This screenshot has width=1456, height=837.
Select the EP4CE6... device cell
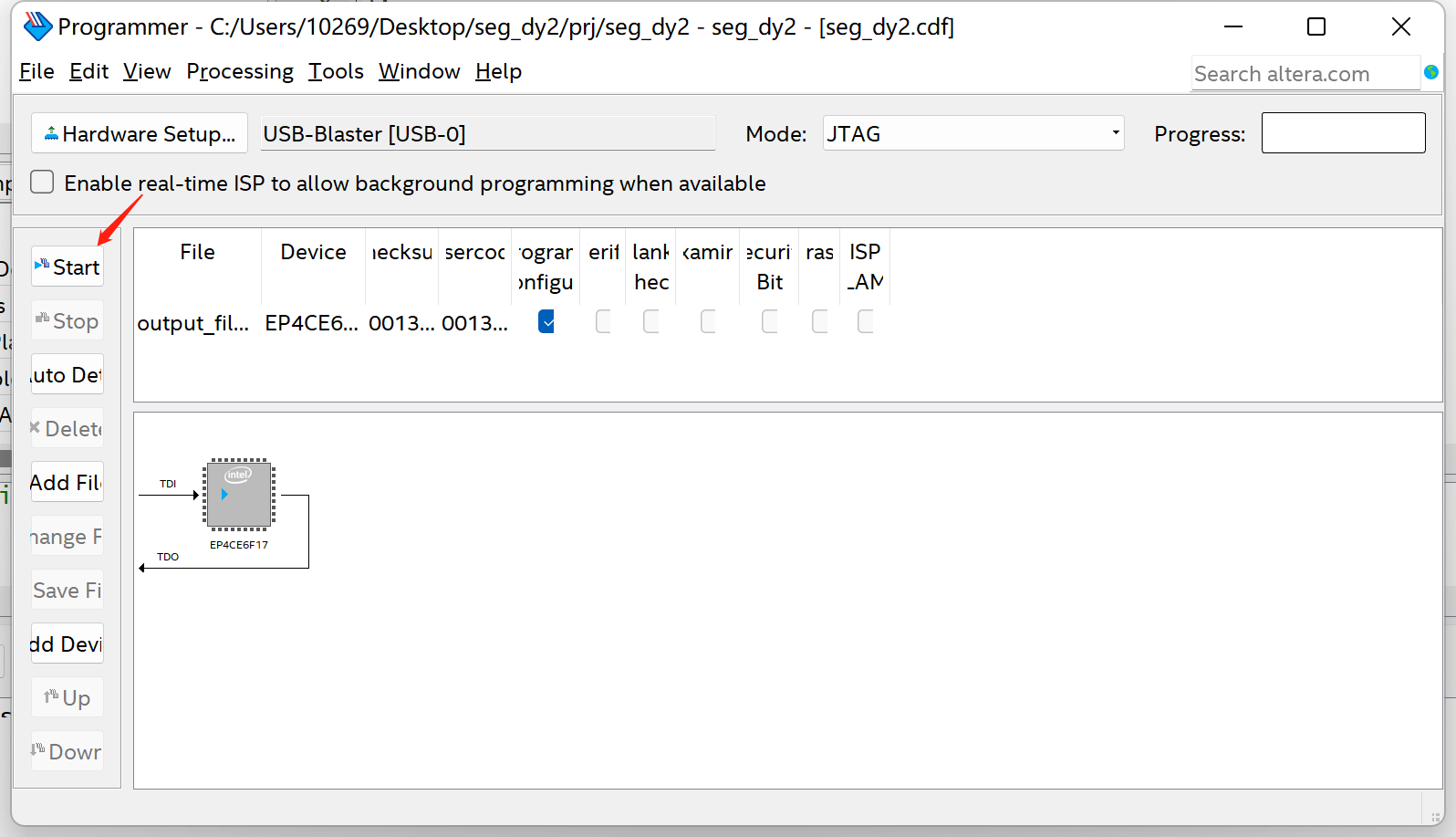311,323
